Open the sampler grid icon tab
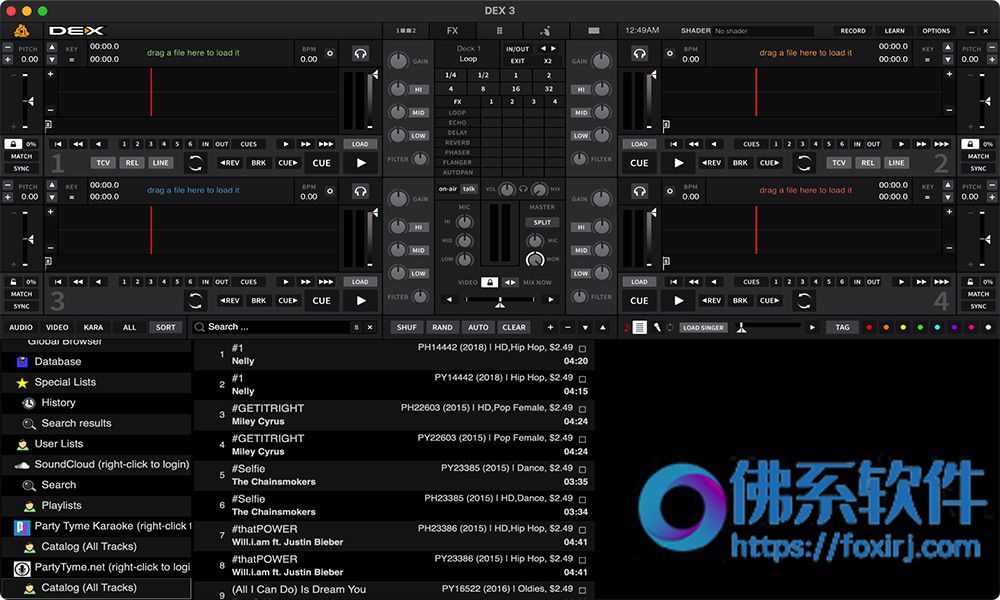1000x600 pixels. [x=499, y=31]
